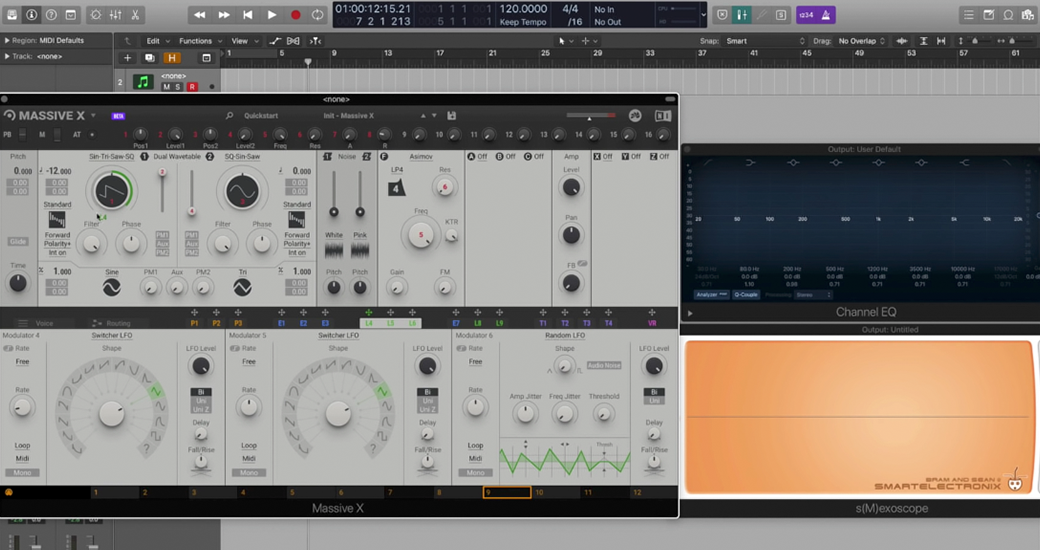Toggle the Flex show/hide icon
The image size is (1040, 550).
pyautogui.click(x=293, y=41)
